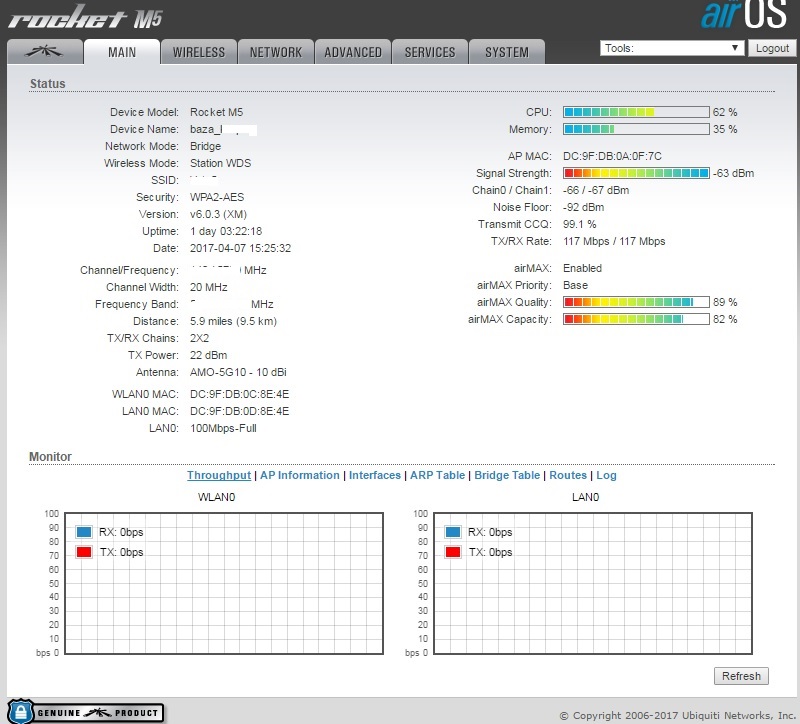Click the airMAX Capacity bar

click(x=636, y=319)
